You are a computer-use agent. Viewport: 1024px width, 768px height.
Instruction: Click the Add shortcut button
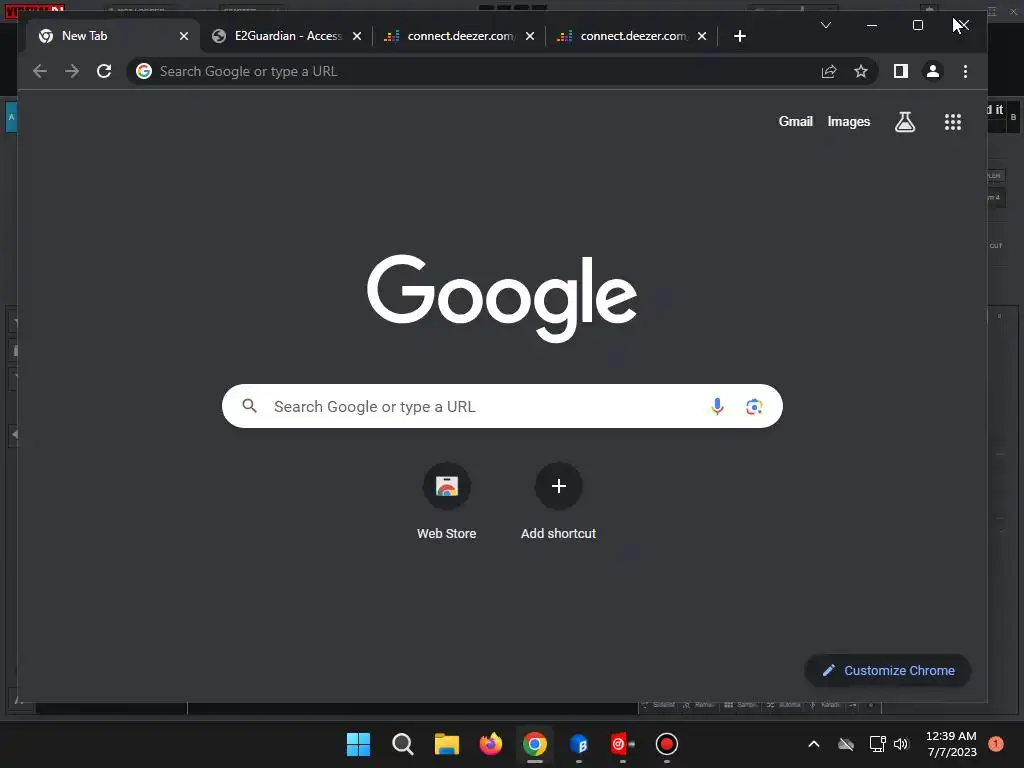558,502
